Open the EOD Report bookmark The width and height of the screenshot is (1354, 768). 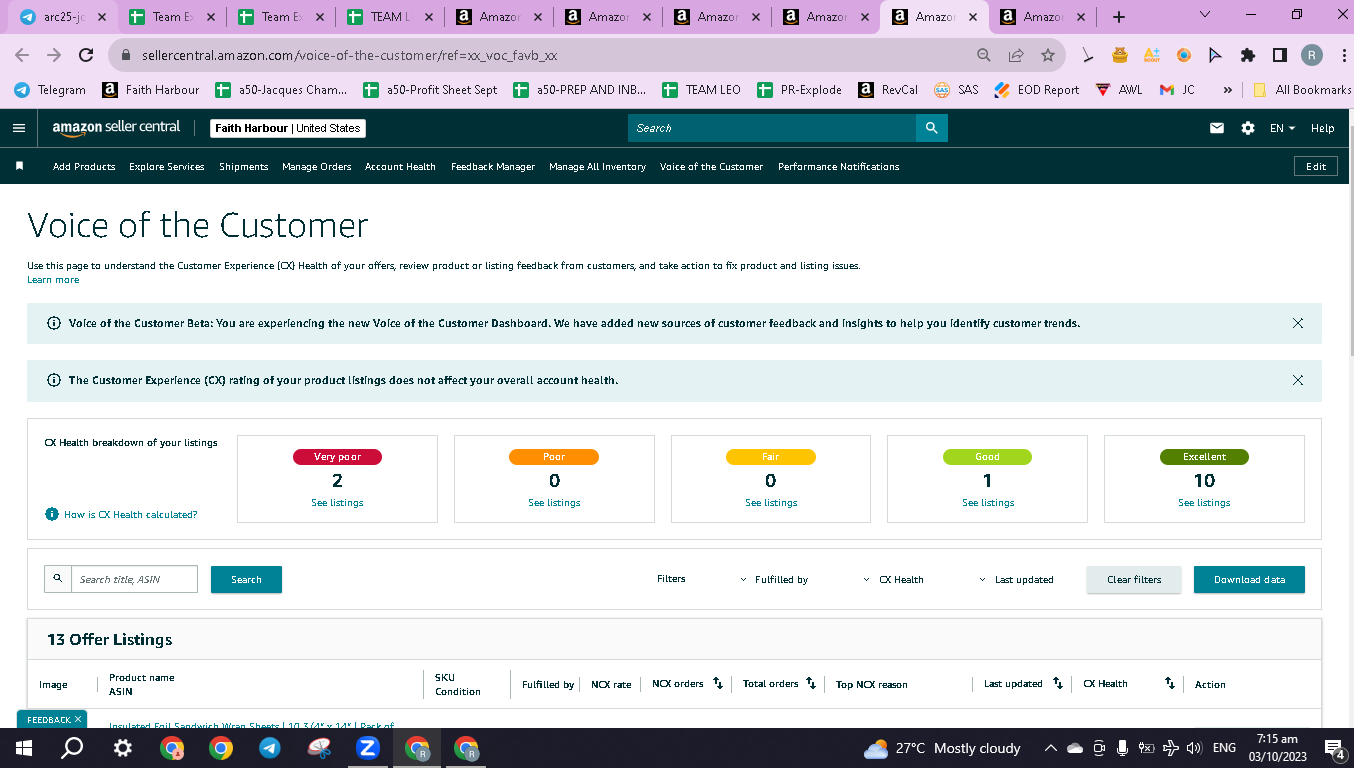point(1037,90)
